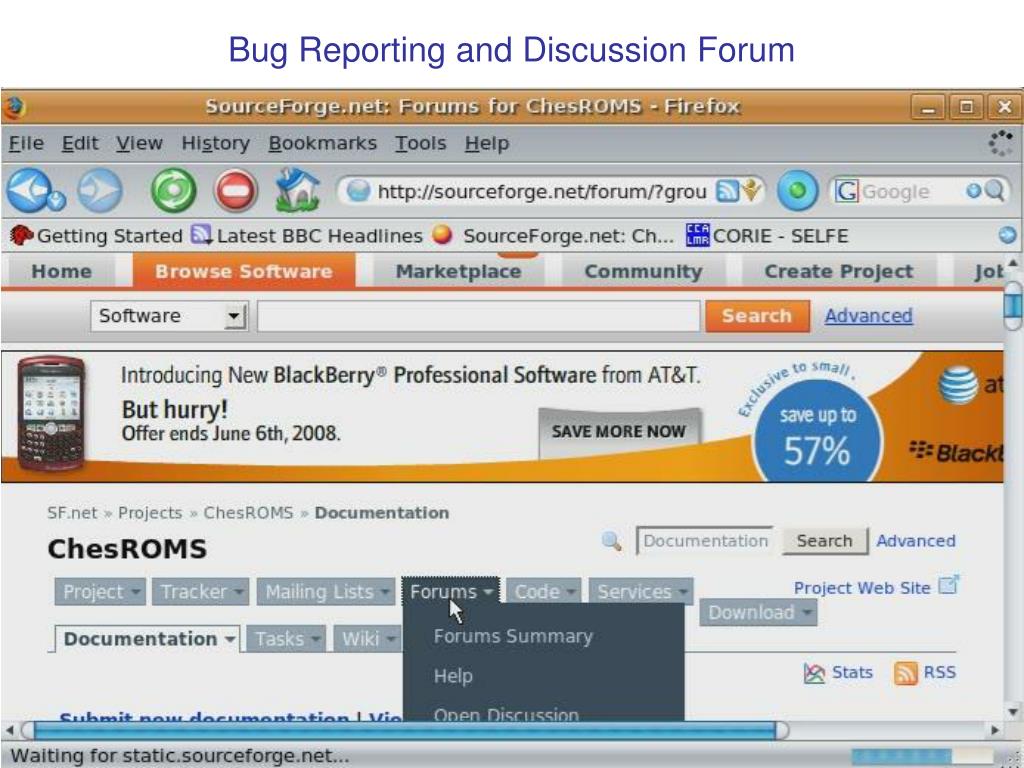Open the SourceForge.net: Ch... bookmark
The height and width of the screenshot is (768, 1024).
pos(553,236)
